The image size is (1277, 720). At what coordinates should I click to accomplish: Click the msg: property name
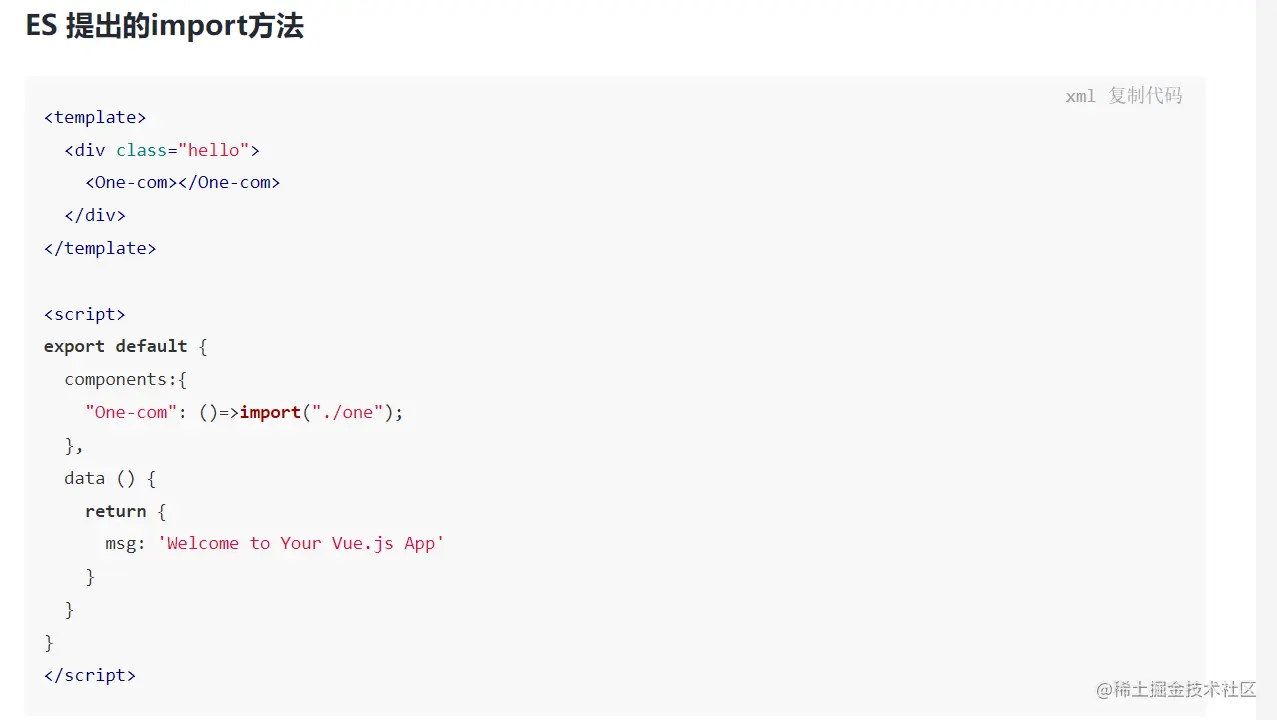point(126,543)
